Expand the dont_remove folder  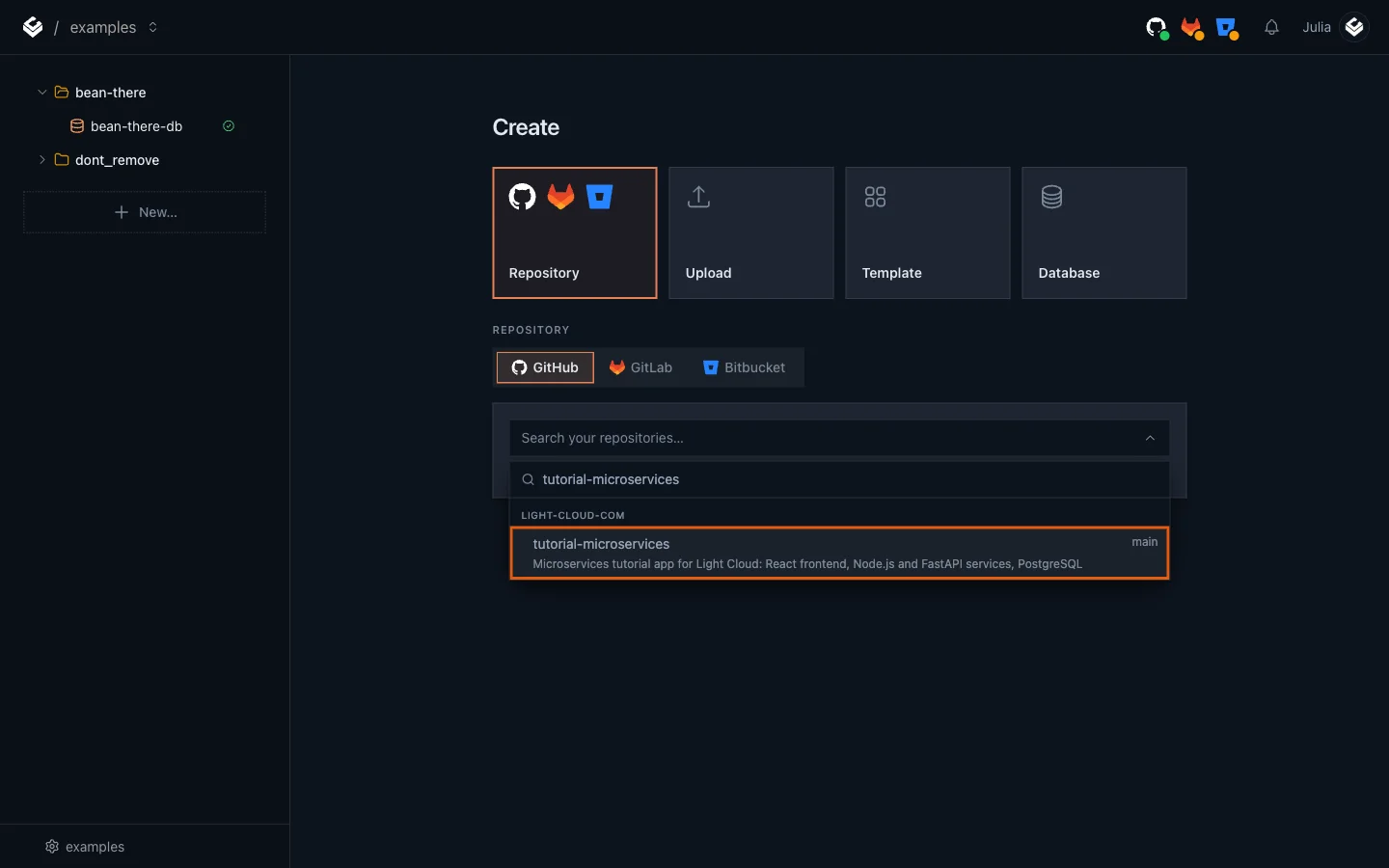[41, 160]
